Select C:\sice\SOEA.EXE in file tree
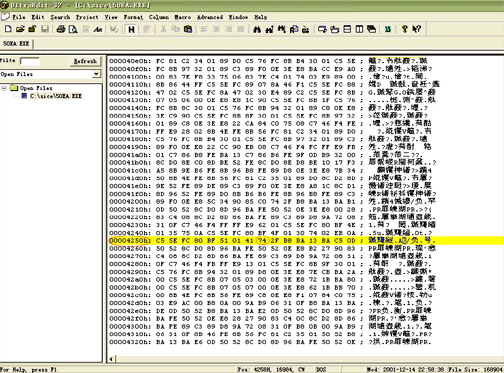Screen dimensions: 504x373 (56, 96)
